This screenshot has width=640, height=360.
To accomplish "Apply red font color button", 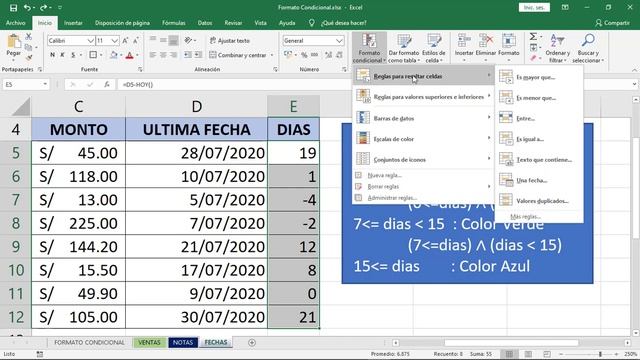I will 129,55.
